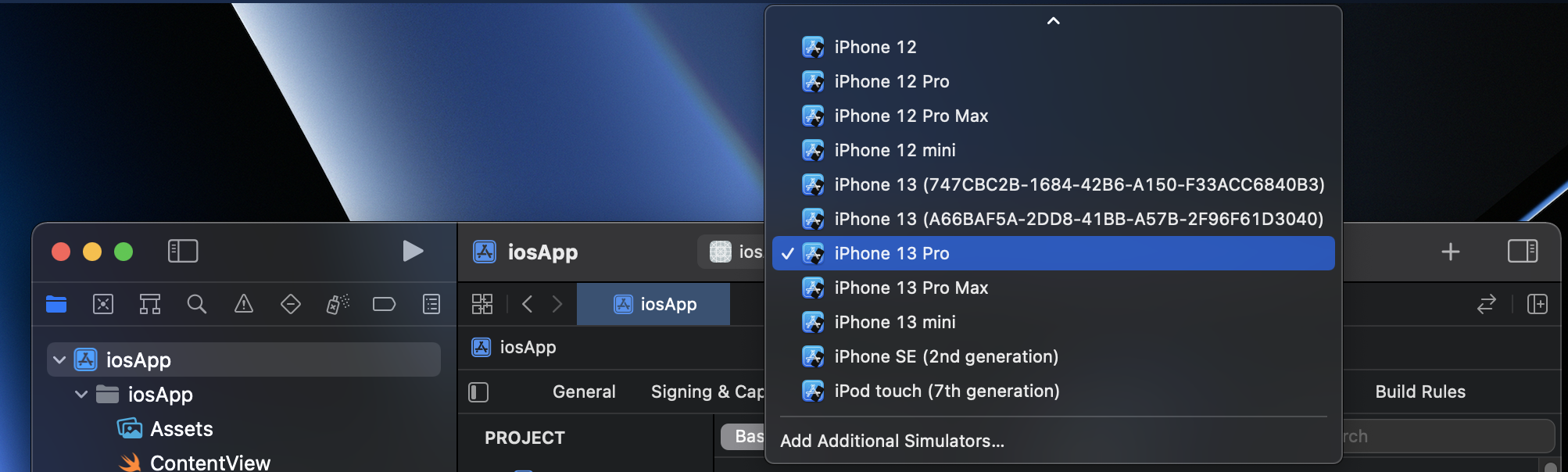Click the iosApp scheme icon in the toolbar
This screenshot has width=1568, height=472.
pos(721,252)
